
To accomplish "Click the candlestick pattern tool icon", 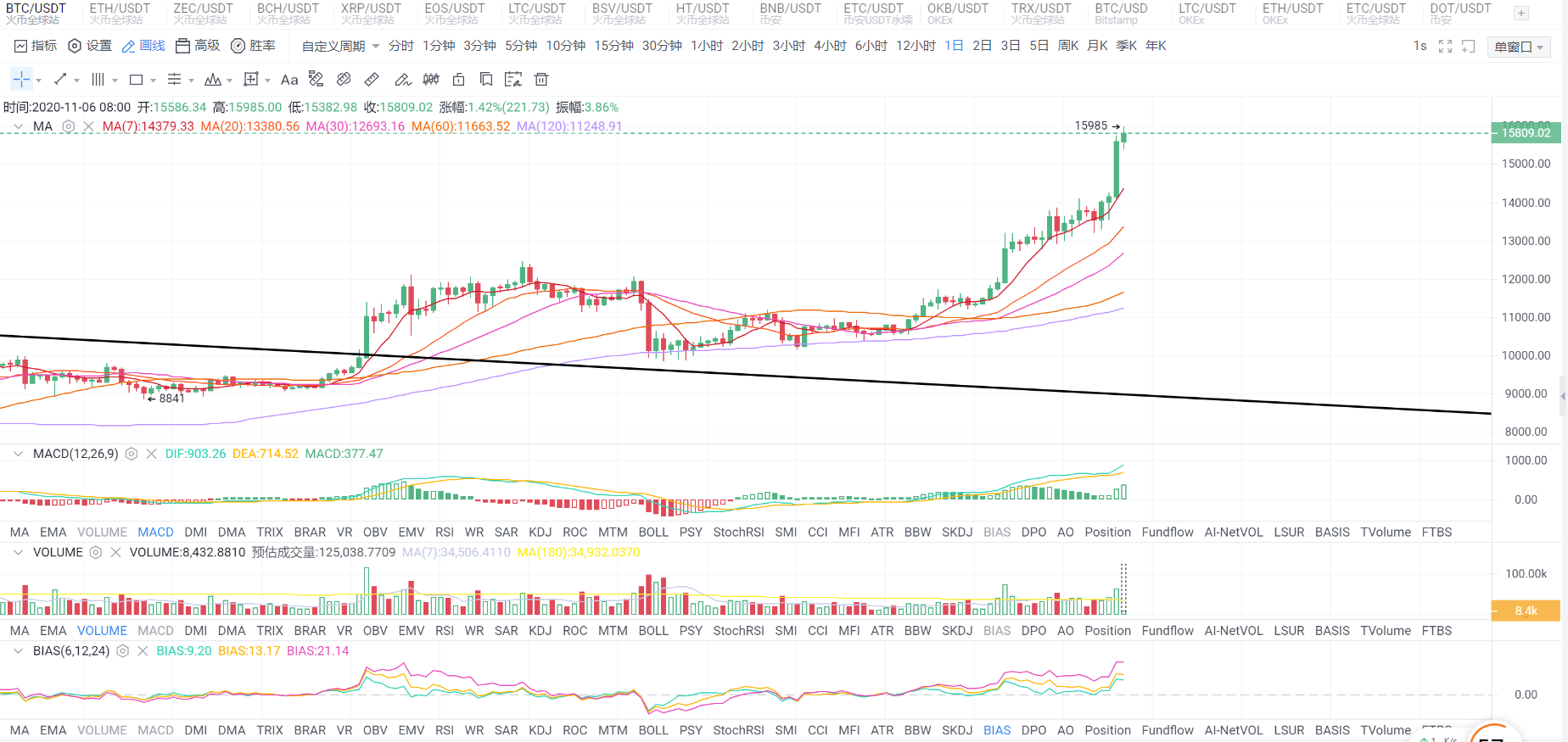I will [431, 80].
